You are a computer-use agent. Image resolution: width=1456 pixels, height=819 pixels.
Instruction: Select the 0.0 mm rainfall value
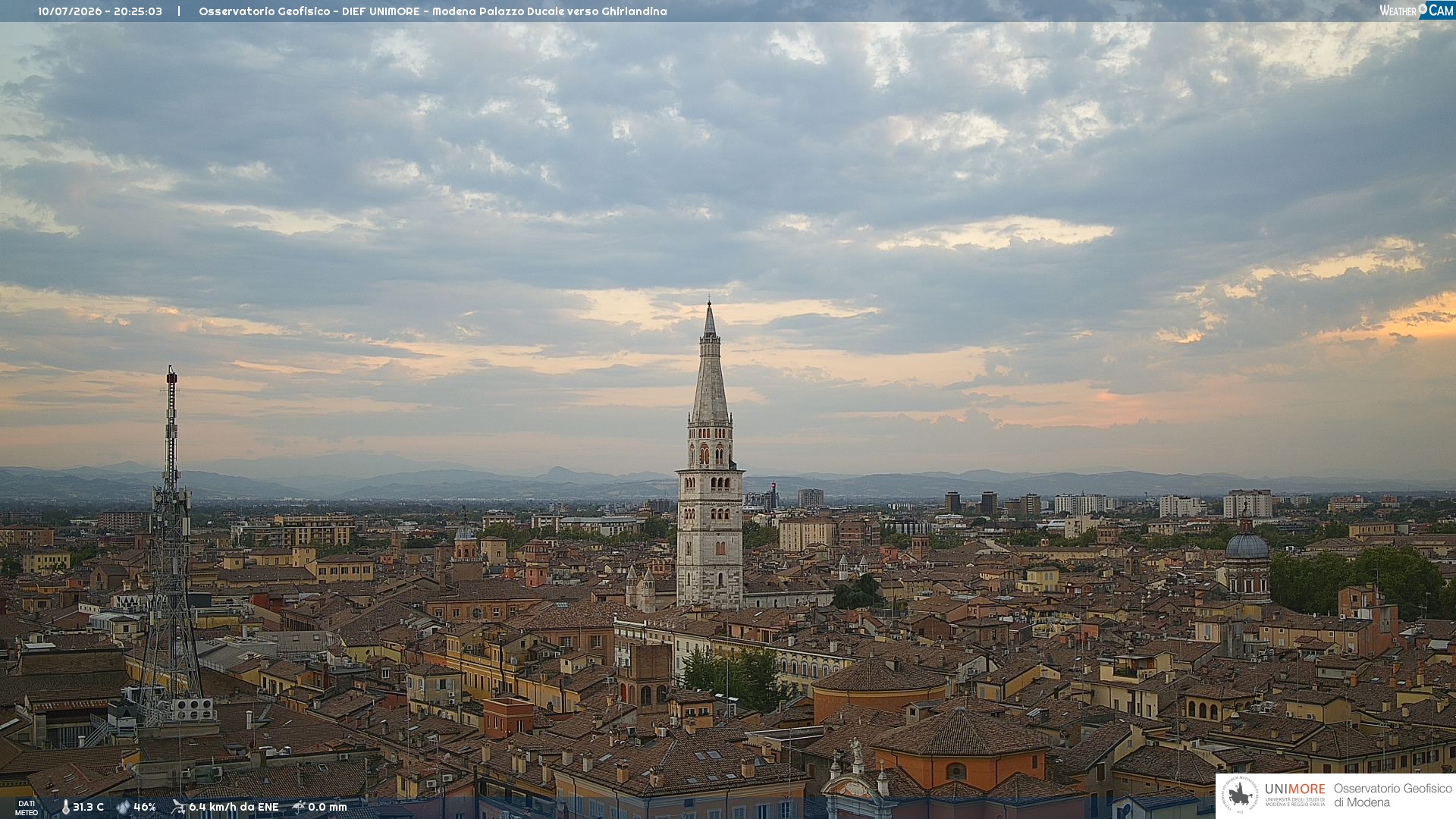(x=328, y=807)
